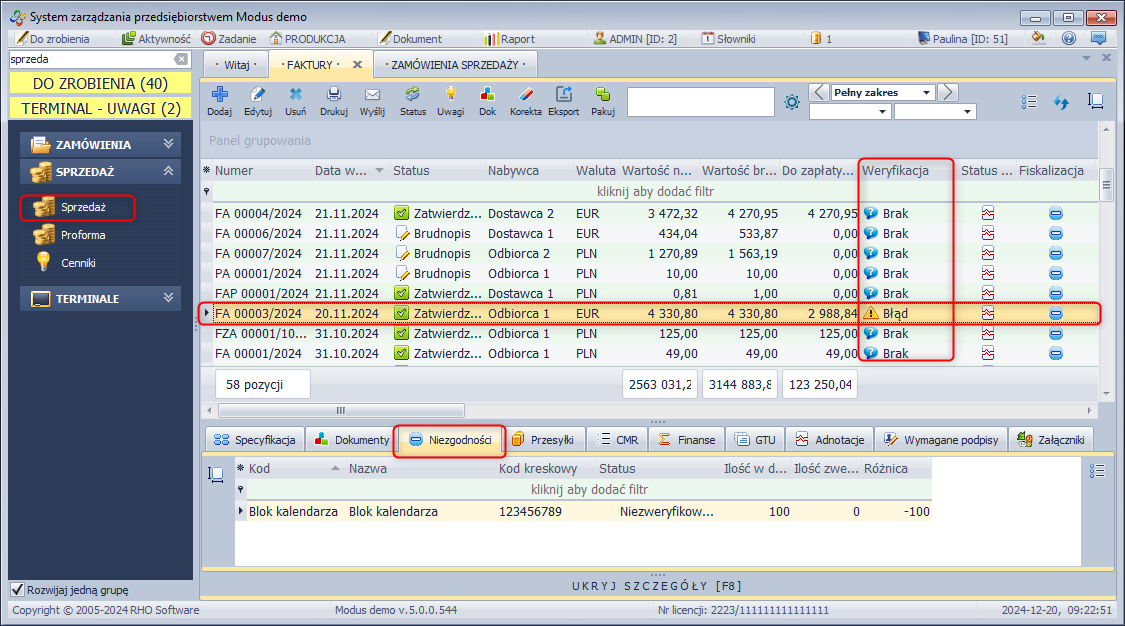The height and width of the screenshot is (626, 1125).
Task: Toggle the 'Rozwijaj jedną grupę' checkbox
Action: pos(17,589)
